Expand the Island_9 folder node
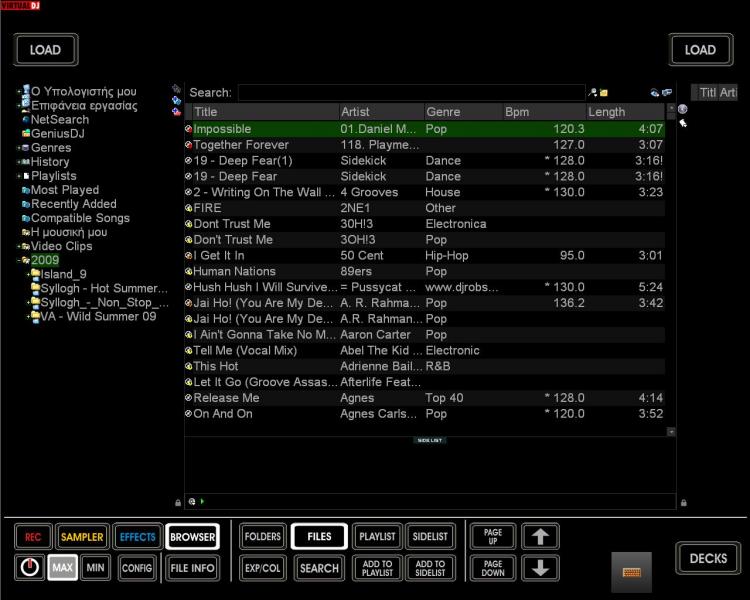 (x=28, y=275)
